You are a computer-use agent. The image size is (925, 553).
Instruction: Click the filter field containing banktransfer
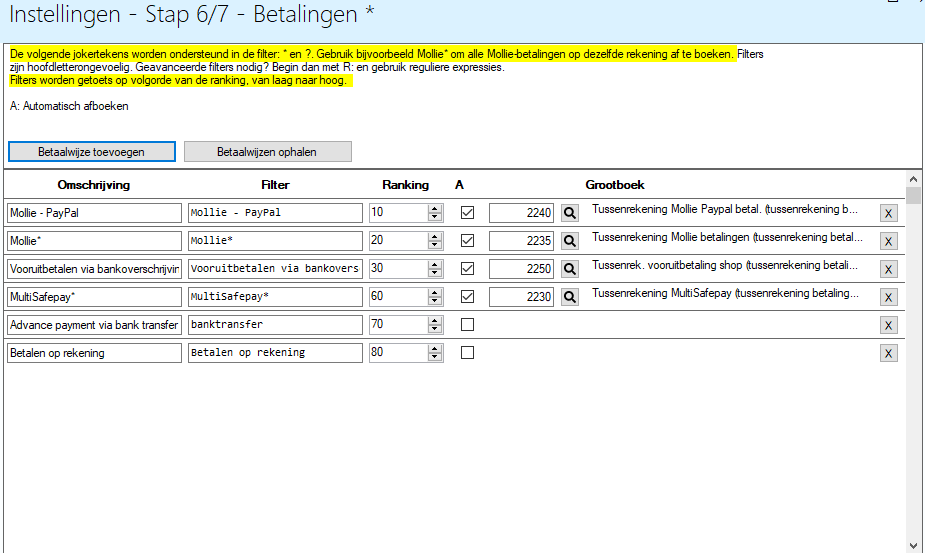pos(275,325)
